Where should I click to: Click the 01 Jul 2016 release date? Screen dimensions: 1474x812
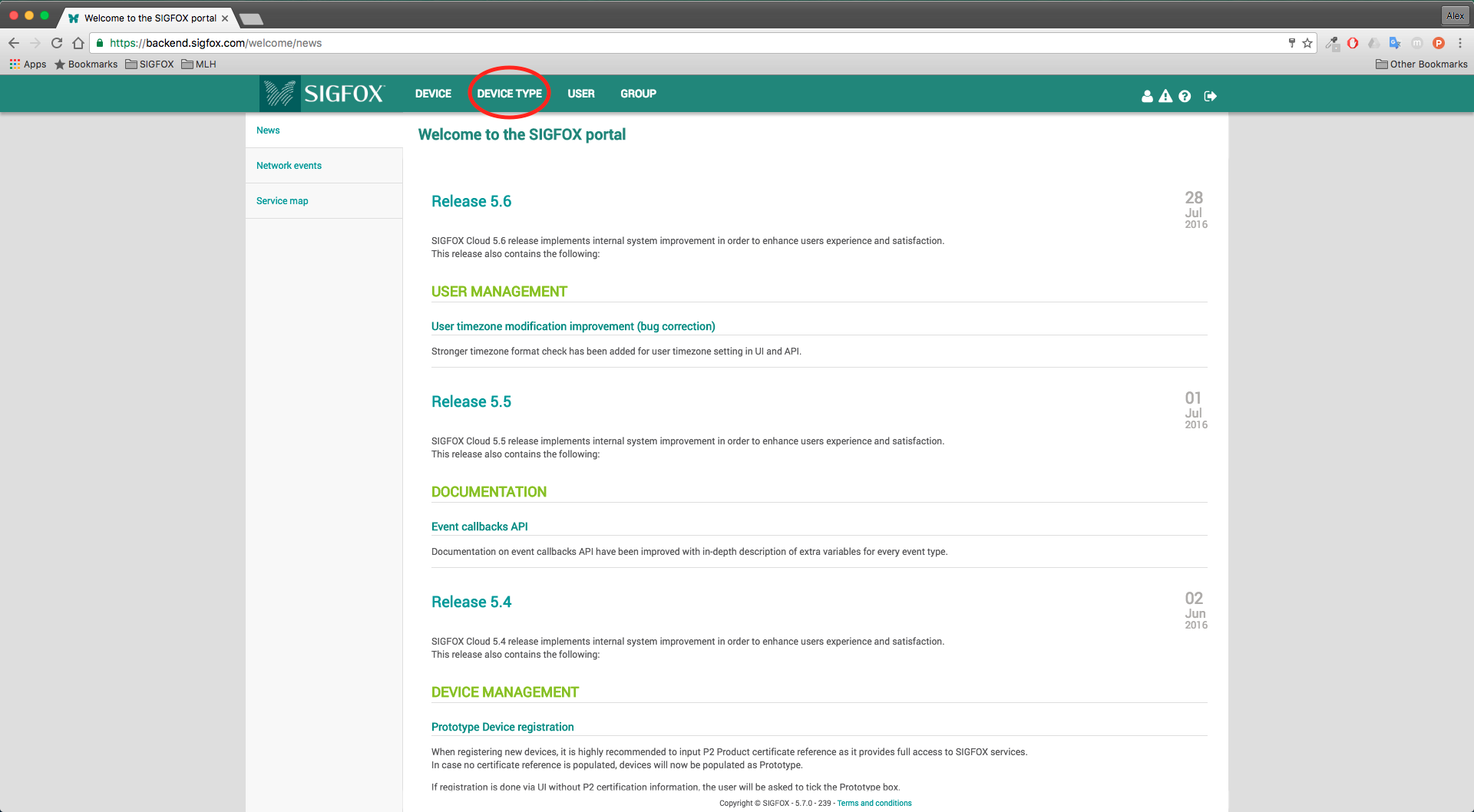pyautogui.click(x=1195, y=410)
